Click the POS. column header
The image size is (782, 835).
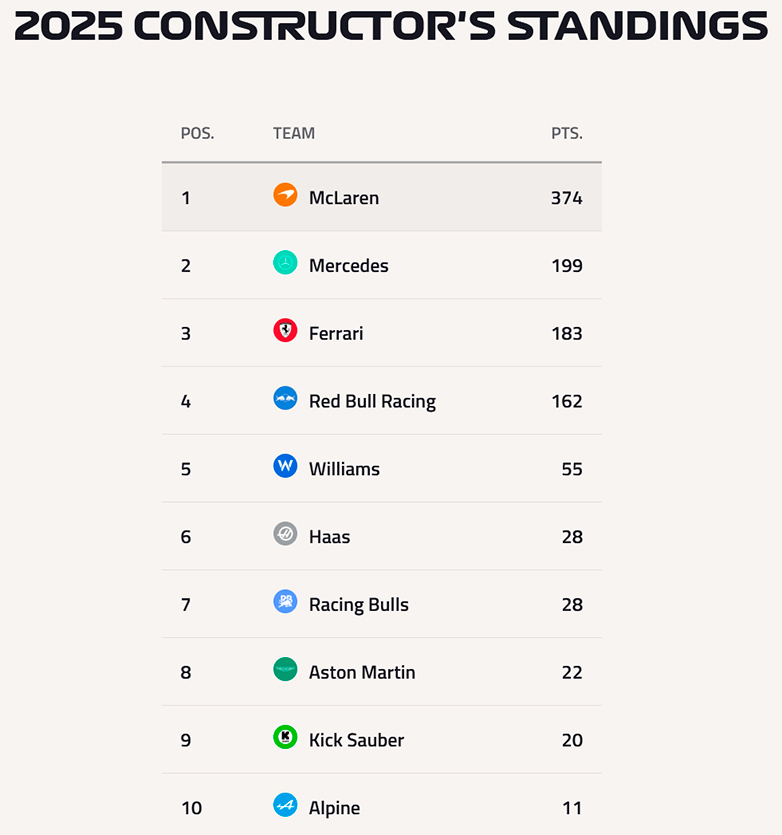pos(197,133)
